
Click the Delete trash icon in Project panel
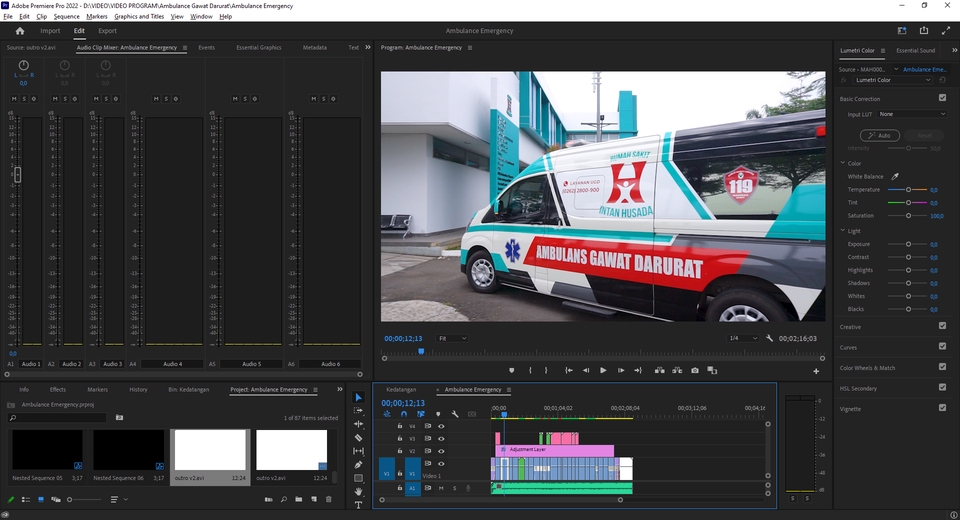(329, 500)
